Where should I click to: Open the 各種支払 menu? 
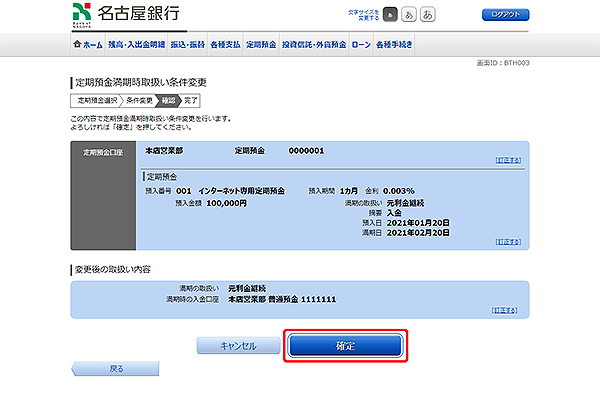225,45
